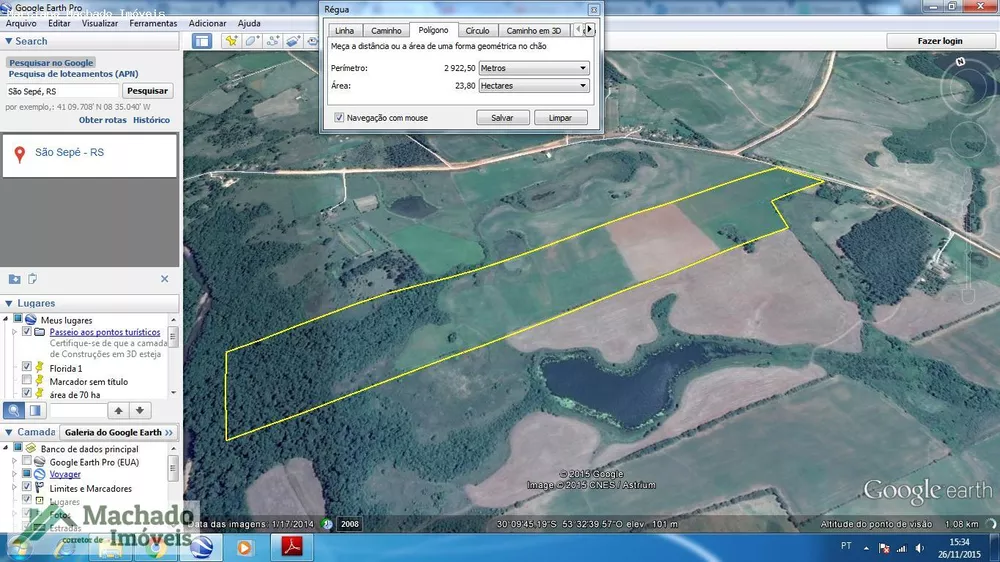The image size is (1000, 562).
Task: Clear search results with the X icon
Action: coord(165,279)
